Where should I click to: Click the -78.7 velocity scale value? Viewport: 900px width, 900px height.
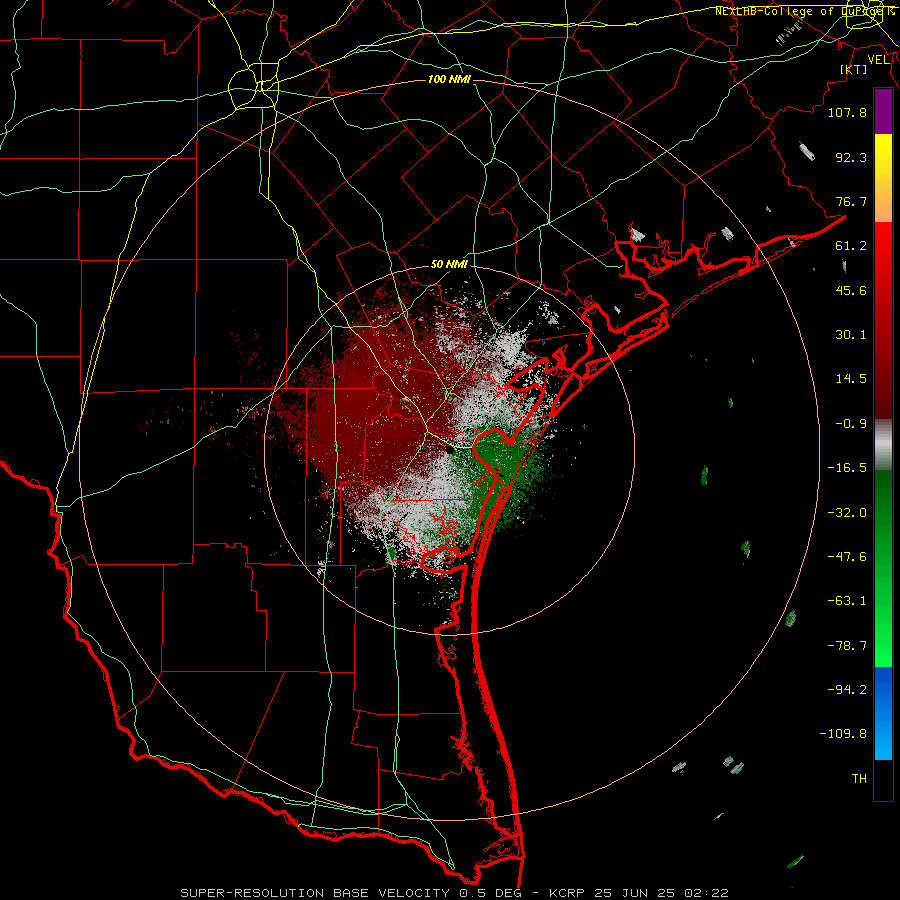point(847,646)
